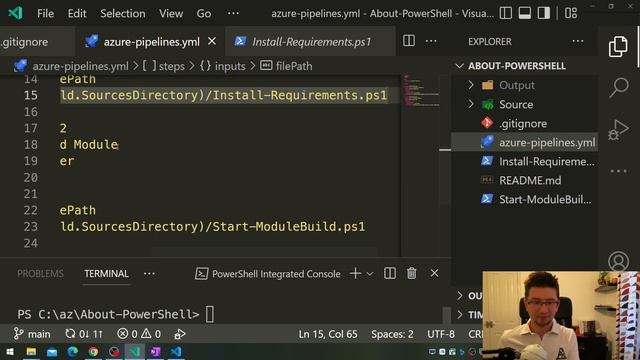
Task: Toggle primary side bar layout icon
Action: click(506, 13)
